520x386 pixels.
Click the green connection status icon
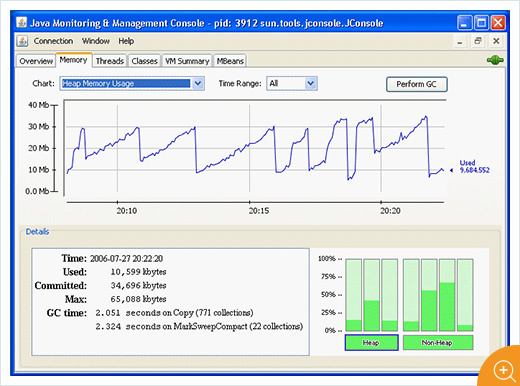coord(495,60)
